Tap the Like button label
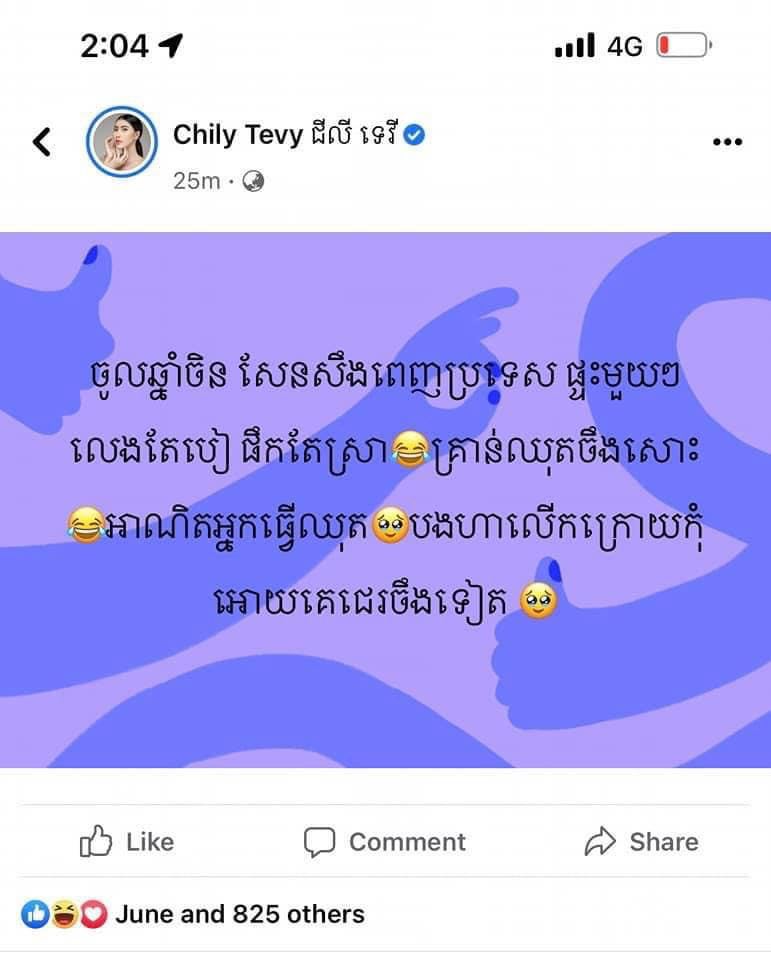This screenshot has height=960, width=771. tap(150, 842)
